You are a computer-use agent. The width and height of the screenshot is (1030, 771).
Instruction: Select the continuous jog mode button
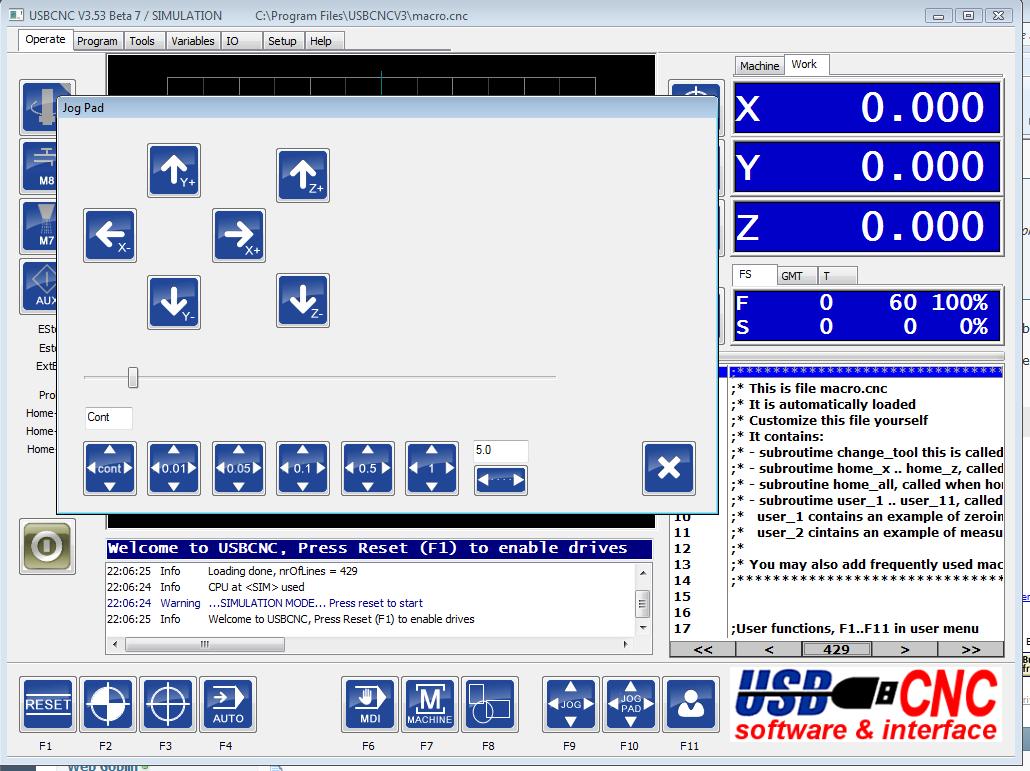[x=110, y=468]
